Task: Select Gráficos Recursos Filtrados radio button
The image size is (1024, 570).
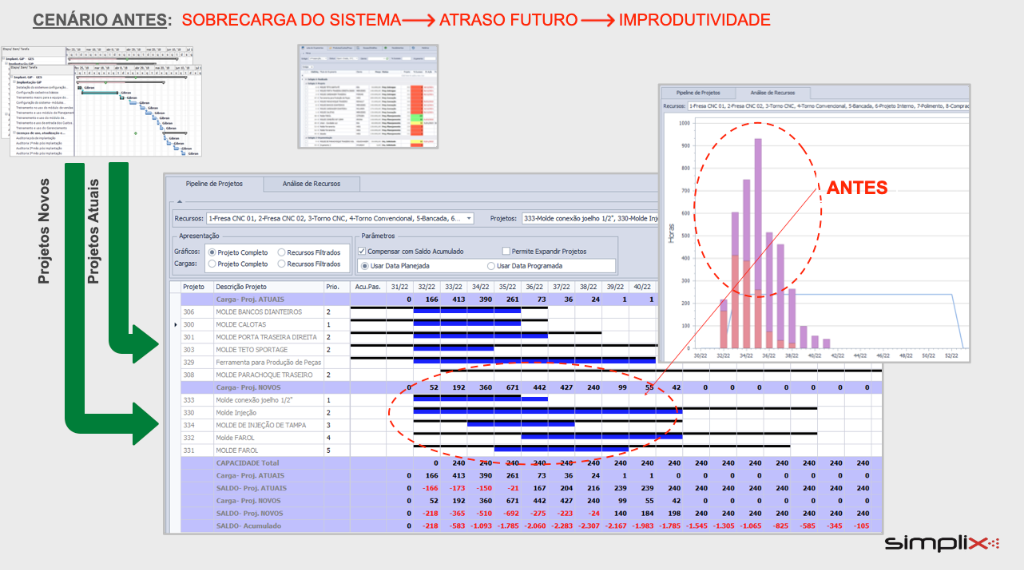Action: click(x=281, y=252)
